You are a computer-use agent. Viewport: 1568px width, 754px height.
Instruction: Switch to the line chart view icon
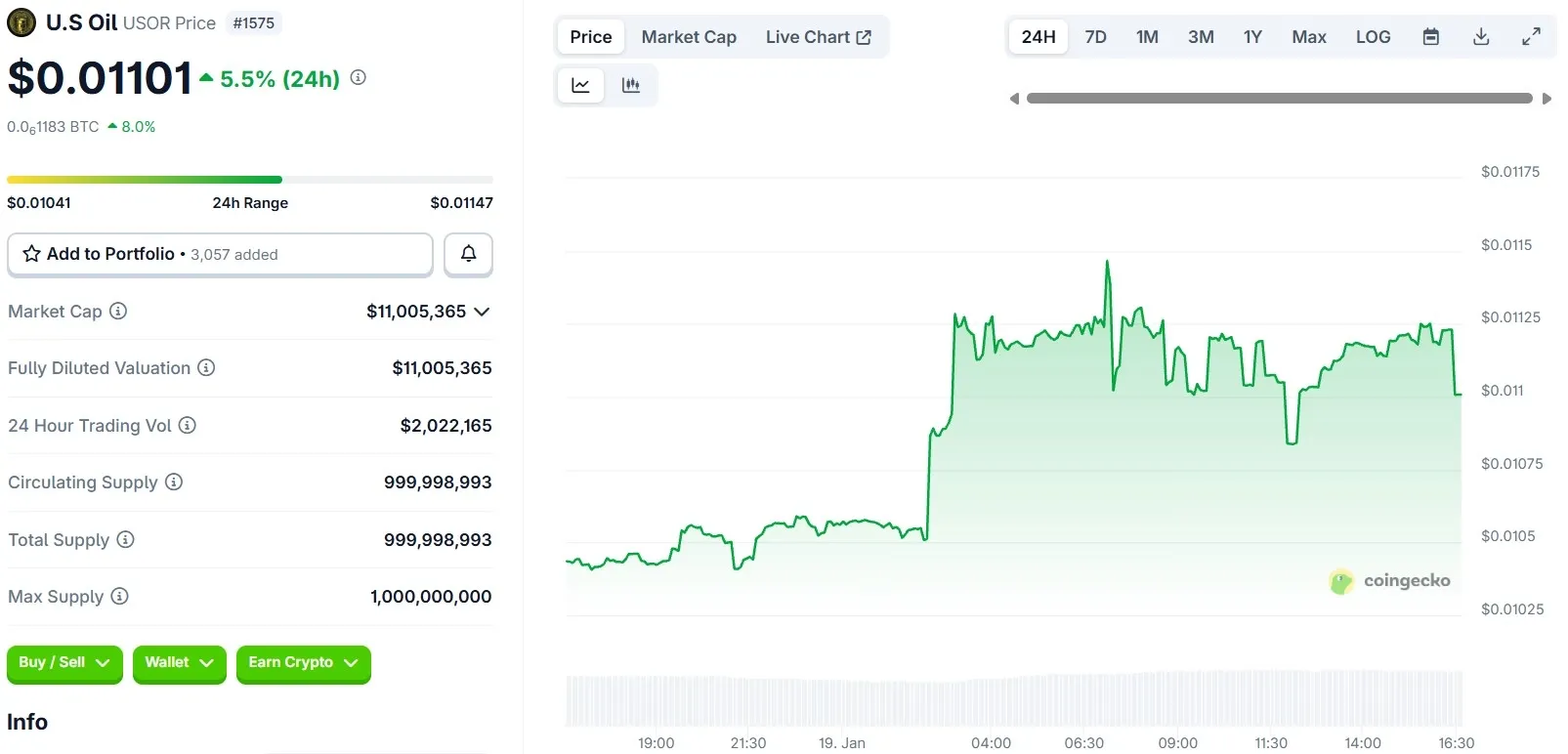[580, 86]
